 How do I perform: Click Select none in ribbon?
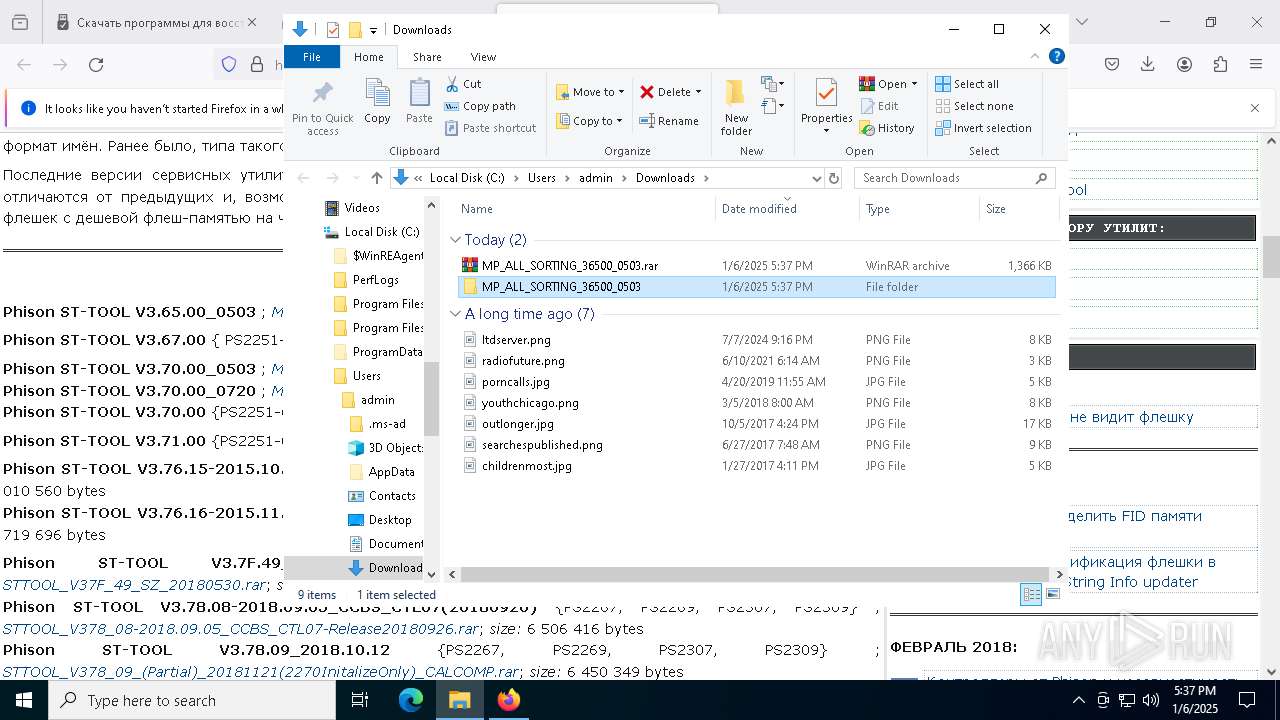tap(974, 106)
